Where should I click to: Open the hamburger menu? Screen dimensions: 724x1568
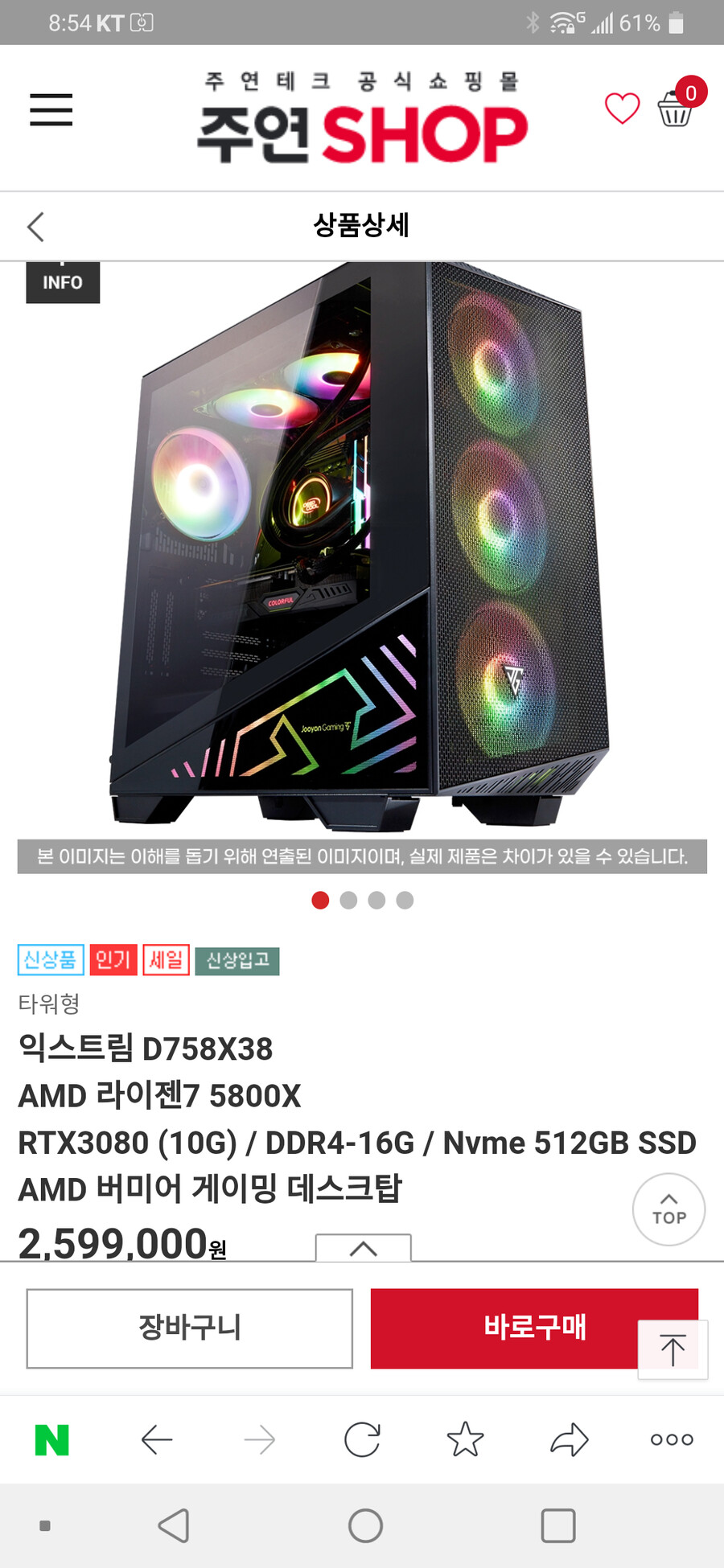tap(51, 109)
